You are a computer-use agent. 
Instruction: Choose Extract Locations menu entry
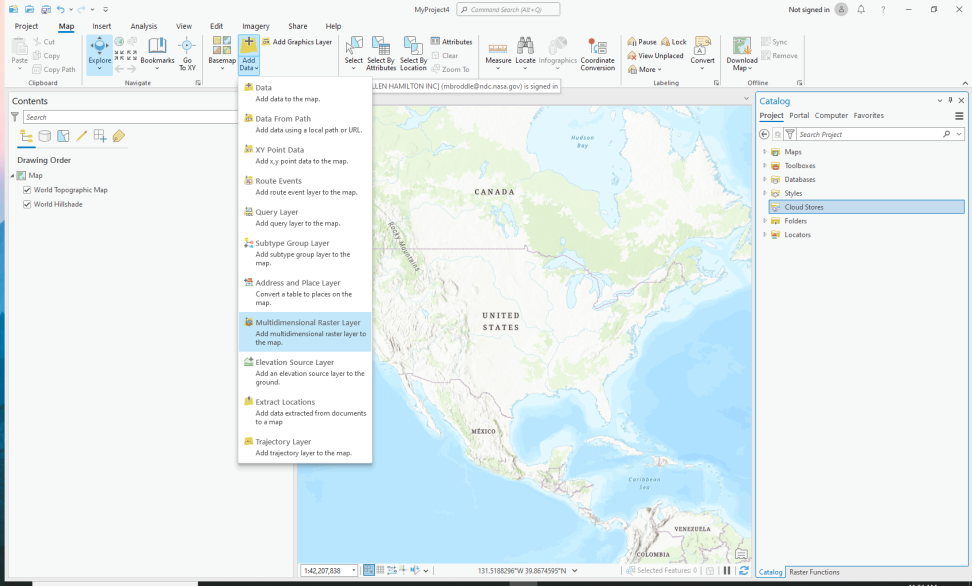pyautogui.click(x=305, y=411)
